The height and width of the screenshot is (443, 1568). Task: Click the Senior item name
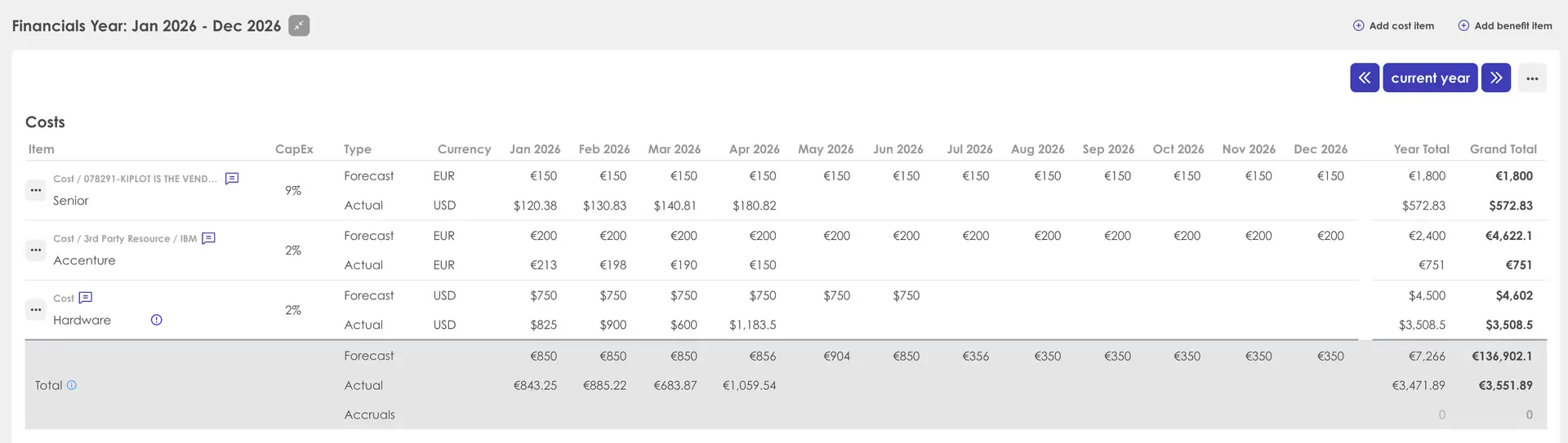click(71, 201)
